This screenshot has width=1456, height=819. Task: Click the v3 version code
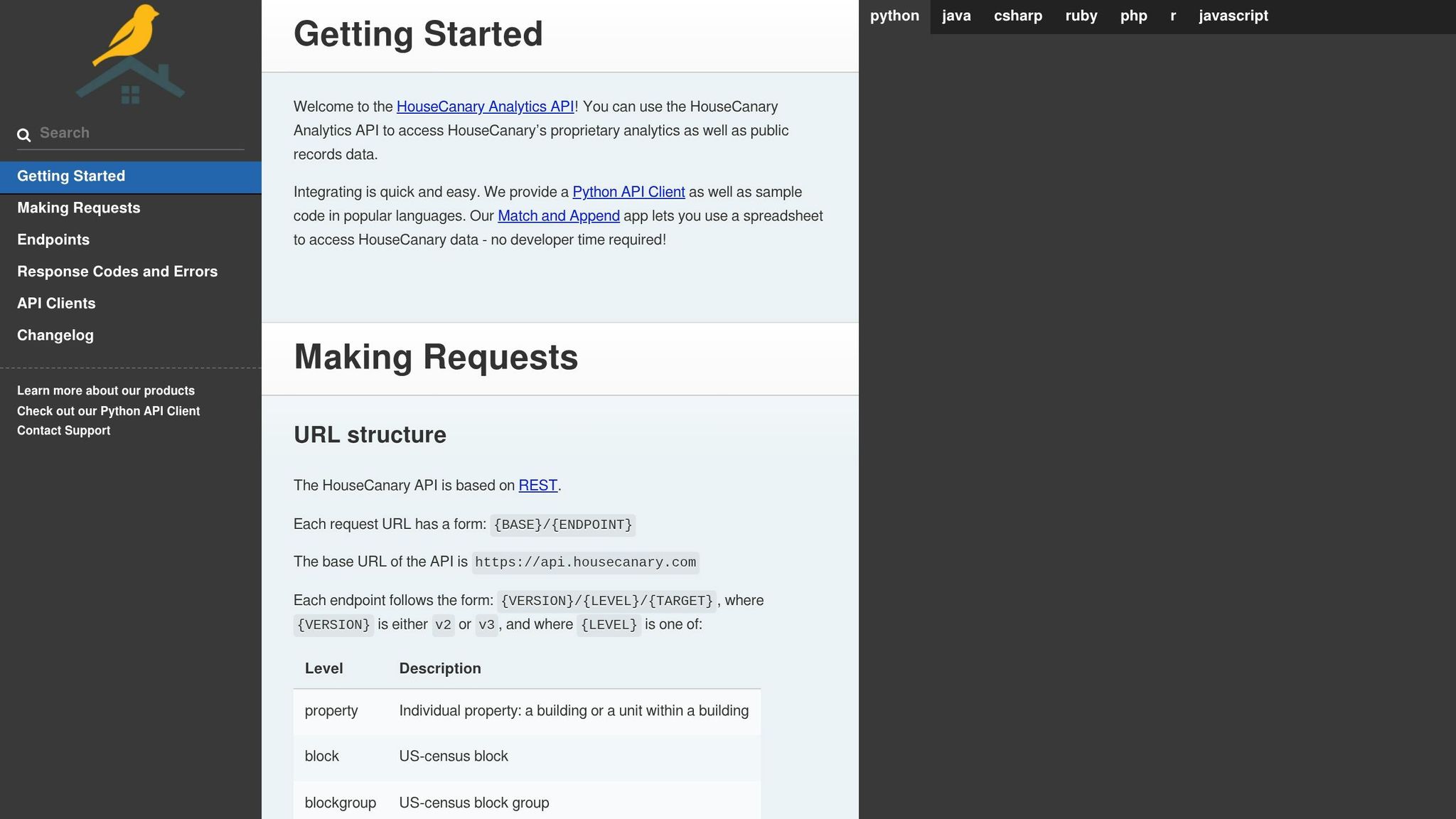[486, 625]
